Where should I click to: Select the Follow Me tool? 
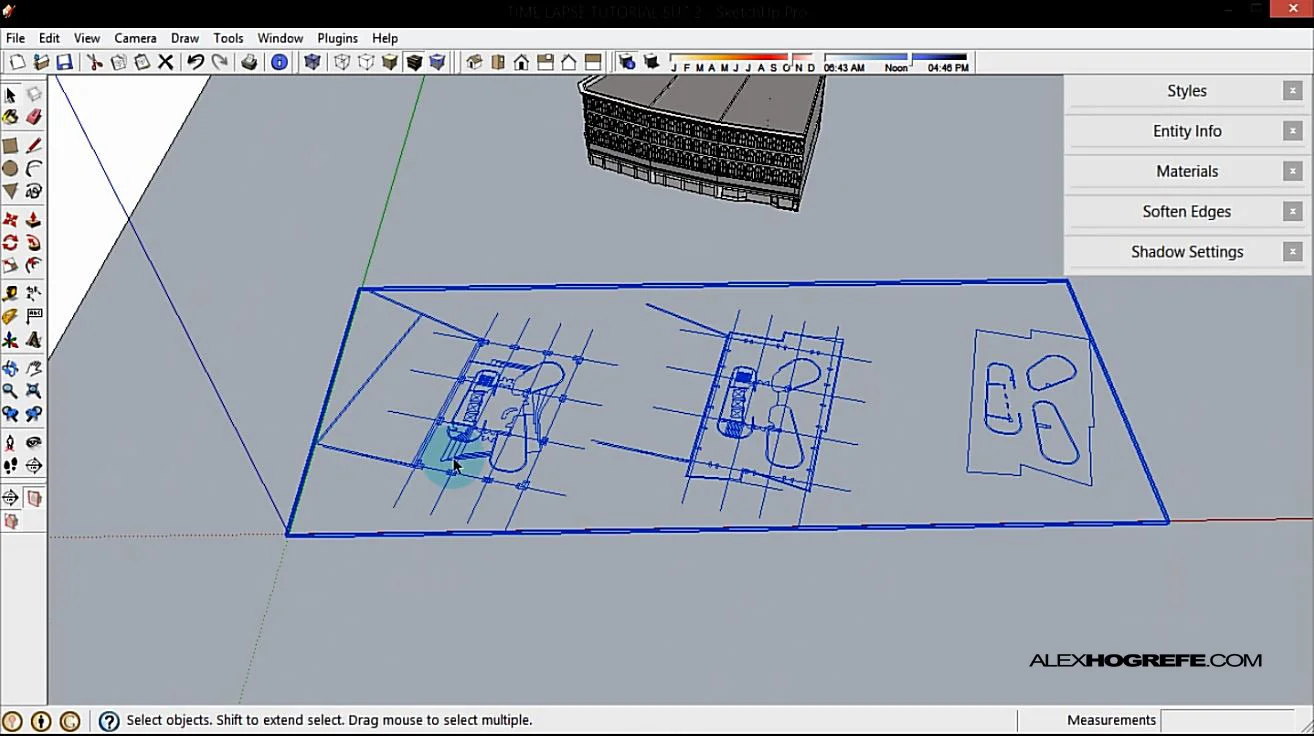[x=34, y=242]
